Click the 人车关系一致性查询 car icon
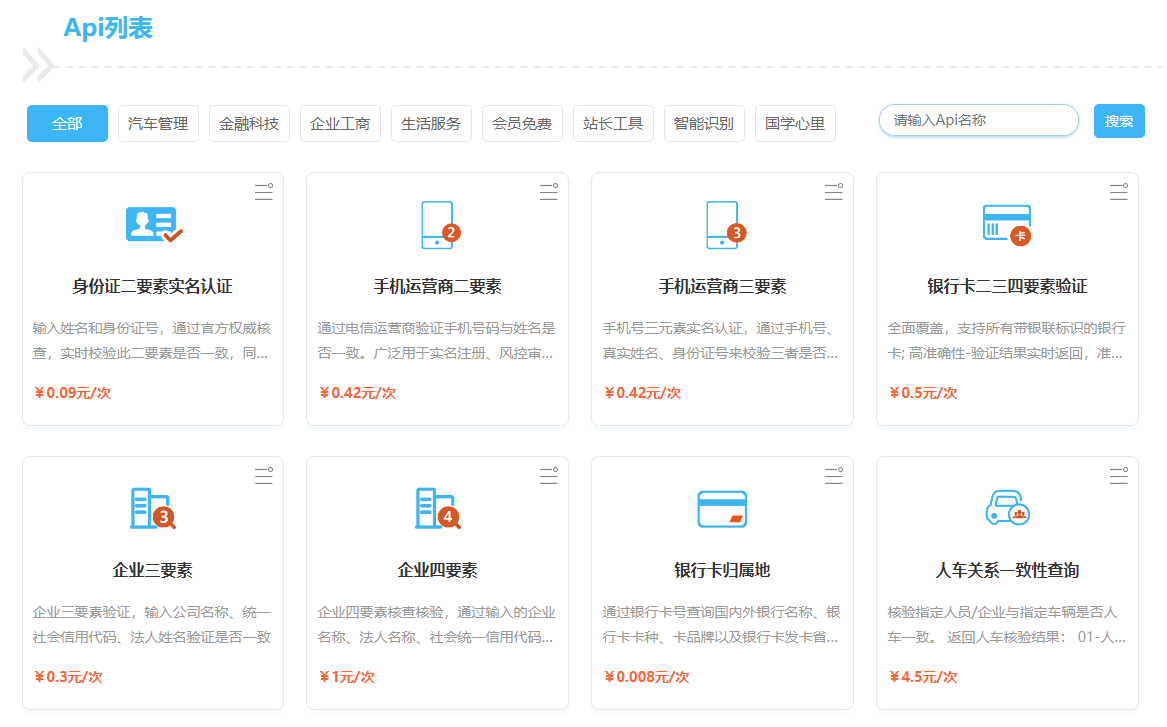This screenshot has height=727, width=1167. [x=1006, y=509]
